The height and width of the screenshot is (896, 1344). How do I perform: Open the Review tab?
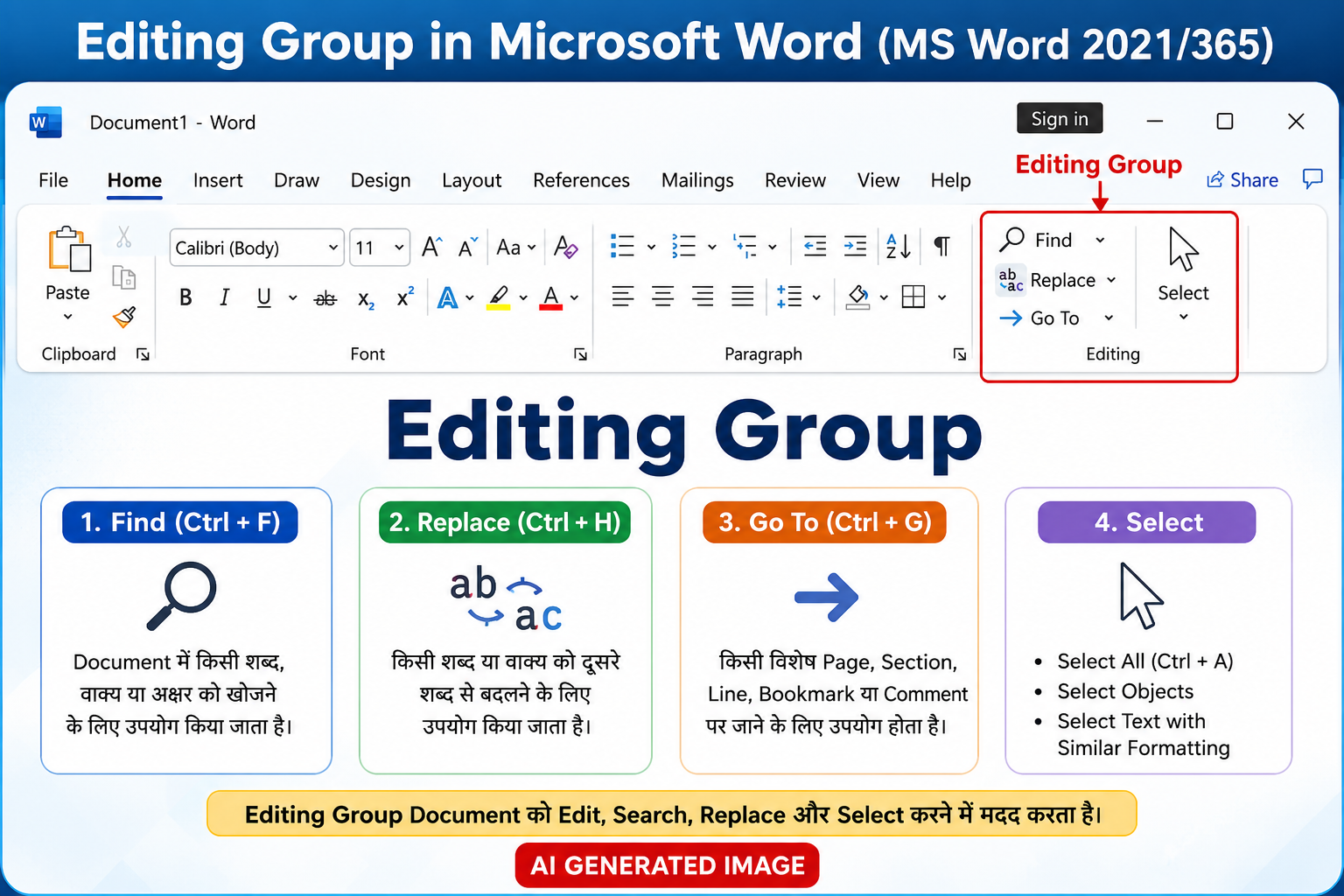795,180
